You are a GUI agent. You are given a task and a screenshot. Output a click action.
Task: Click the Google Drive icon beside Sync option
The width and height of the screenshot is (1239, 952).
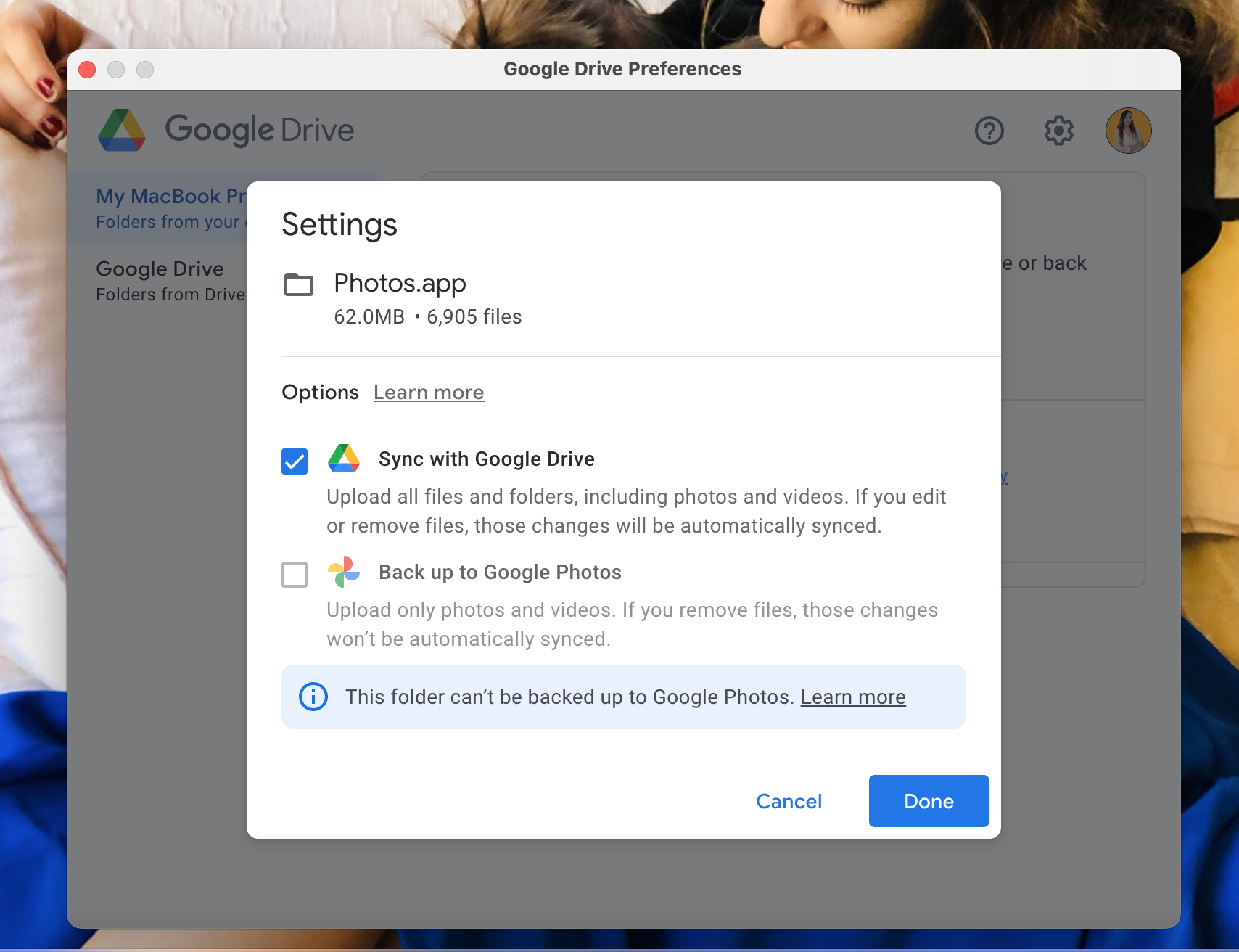344,459
